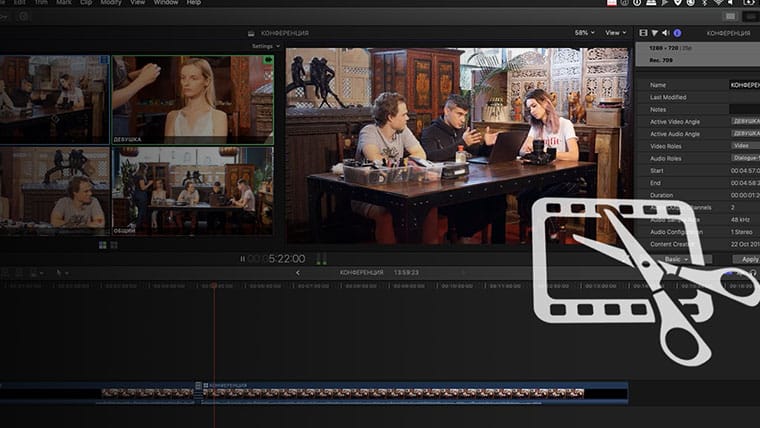Click the 48 kHz sample rate value

point(742,220)
